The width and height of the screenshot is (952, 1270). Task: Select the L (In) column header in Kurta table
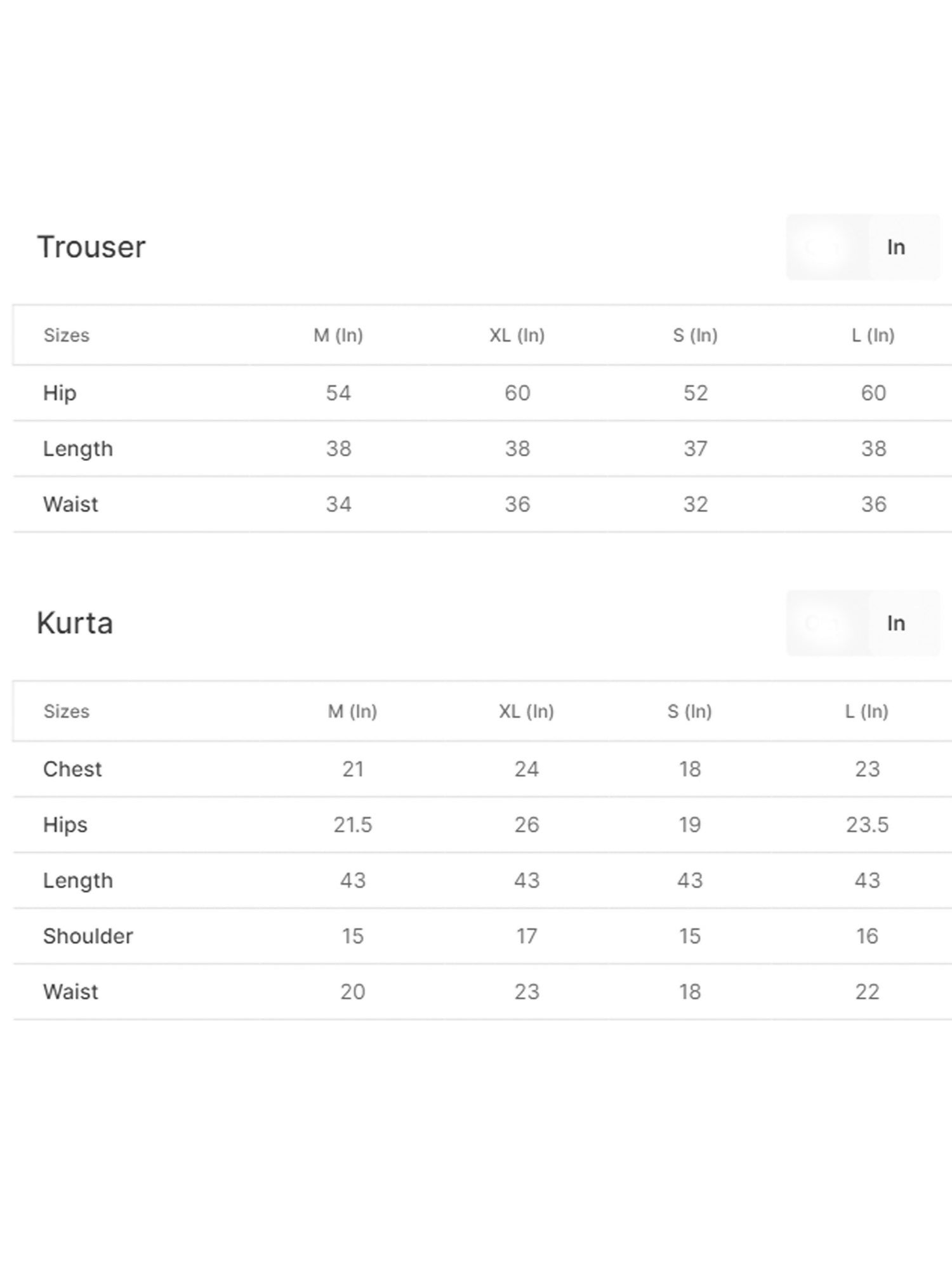867,711
